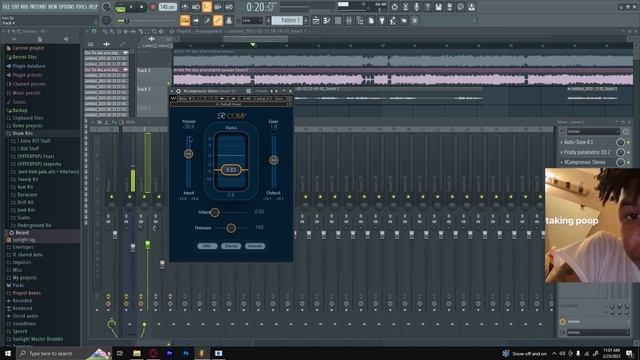Open File Explorer from taskbar

pyautogui.click(x=137, y=353)
